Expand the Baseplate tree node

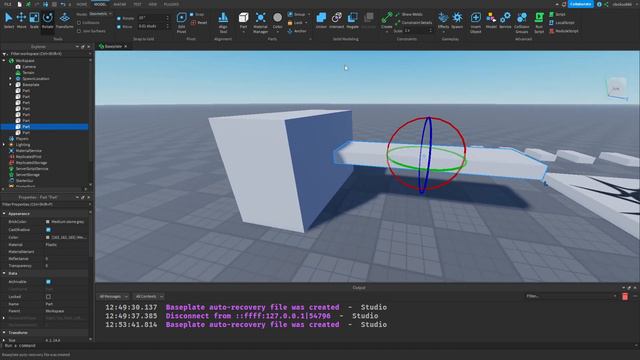click(x=11, y=84)
